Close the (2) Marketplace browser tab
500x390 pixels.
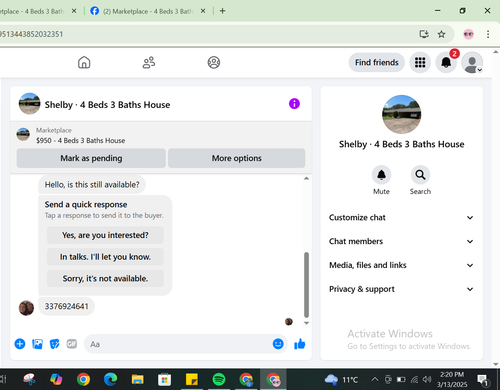click(203, 11)
